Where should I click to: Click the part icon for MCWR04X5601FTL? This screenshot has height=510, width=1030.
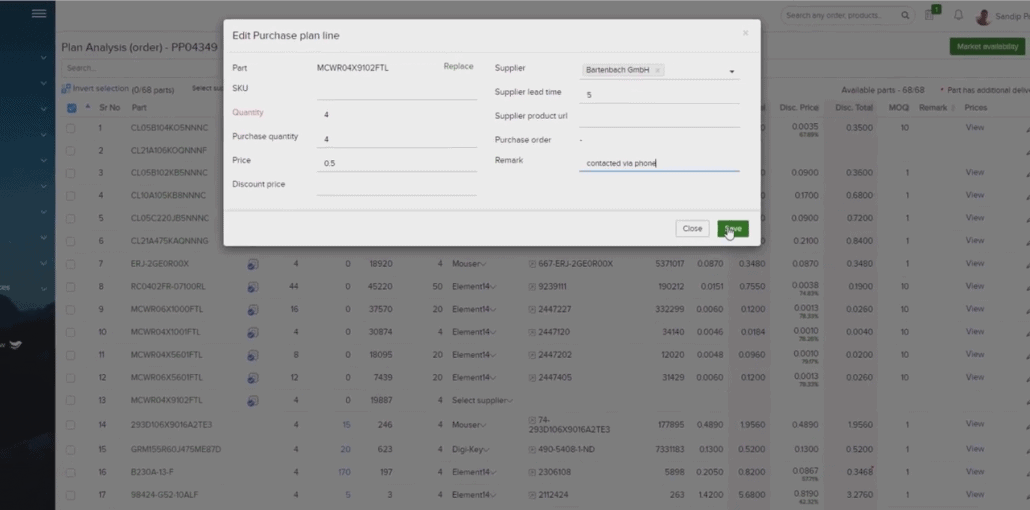coord(253,355)
